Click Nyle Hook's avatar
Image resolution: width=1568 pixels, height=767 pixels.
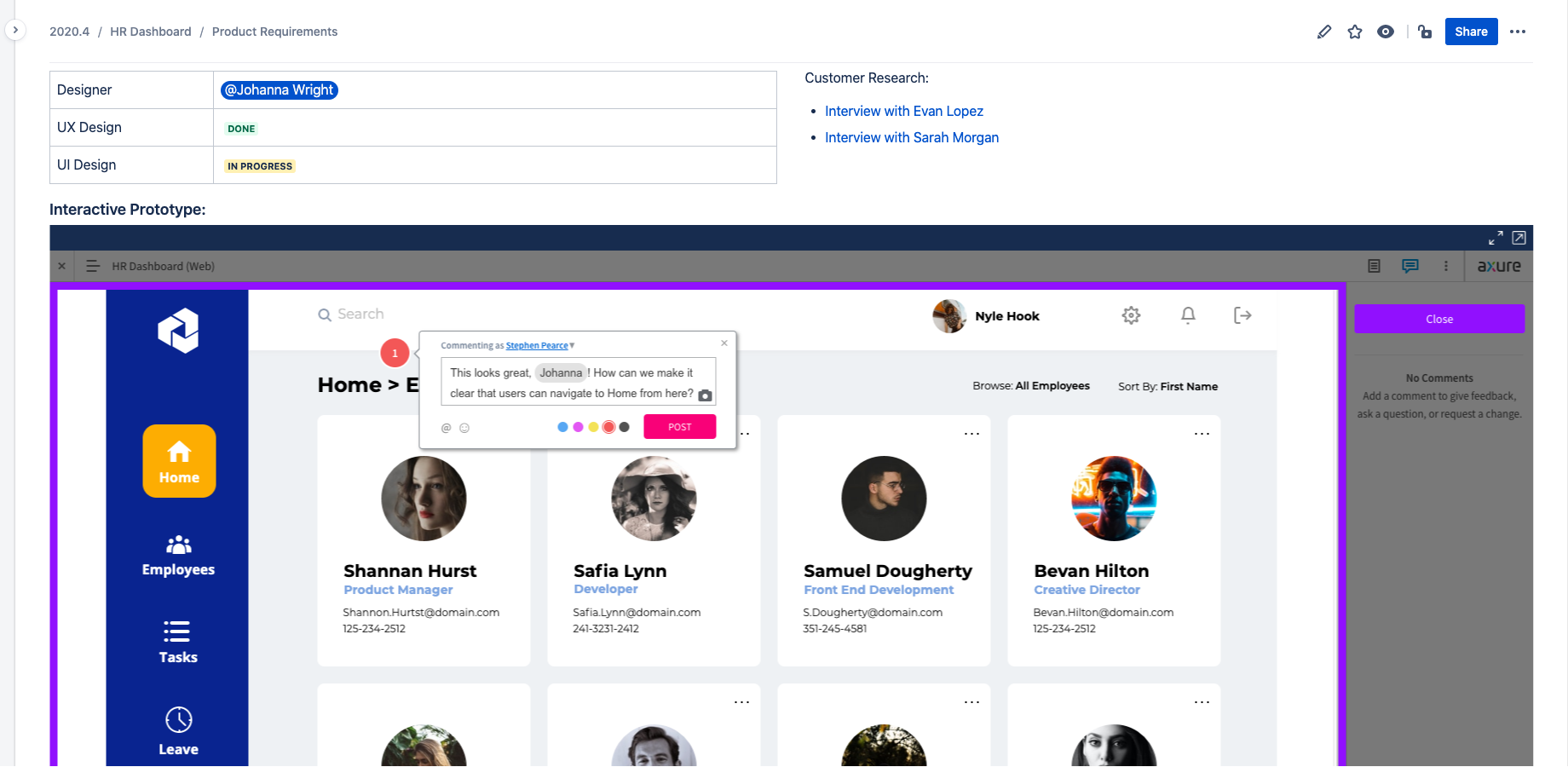[949, 316]
